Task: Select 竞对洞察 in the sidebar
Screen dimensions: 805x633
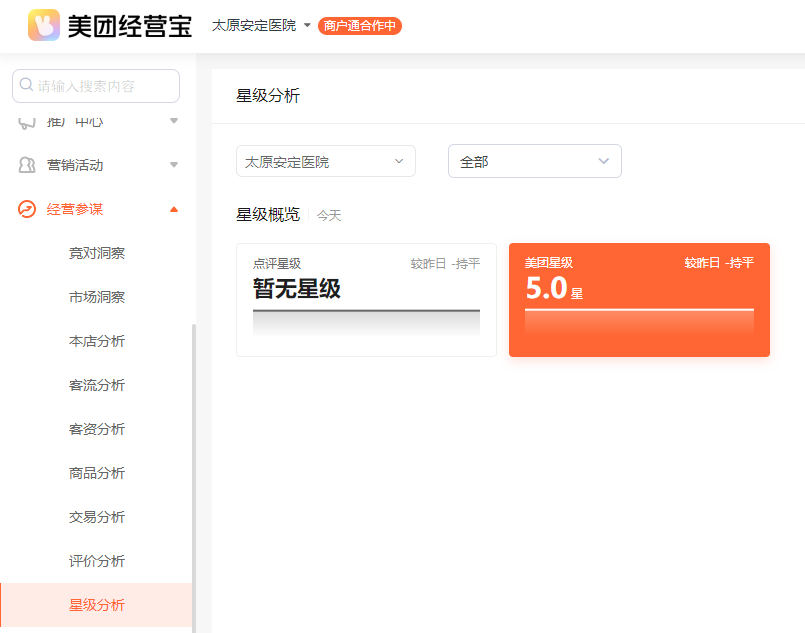Action: point(97,253)
